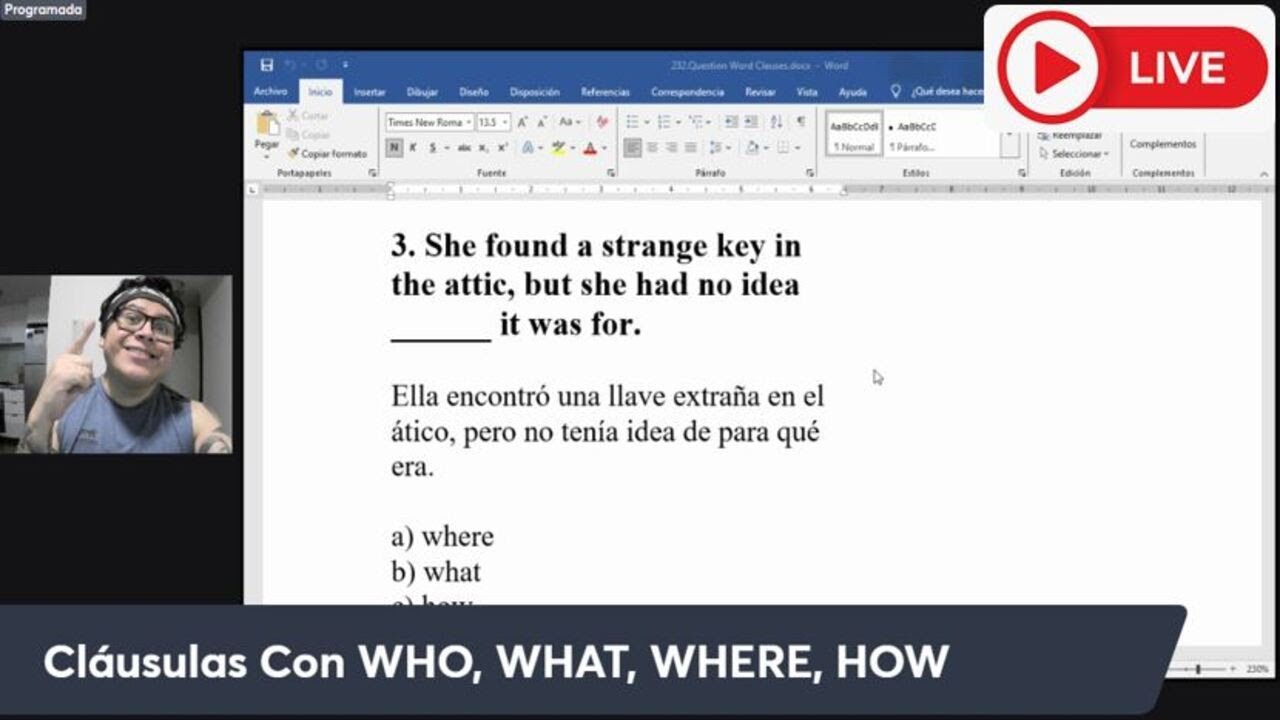Toggle left paragraph alignment
The image size is (1280, 720).
pos(632,148)
